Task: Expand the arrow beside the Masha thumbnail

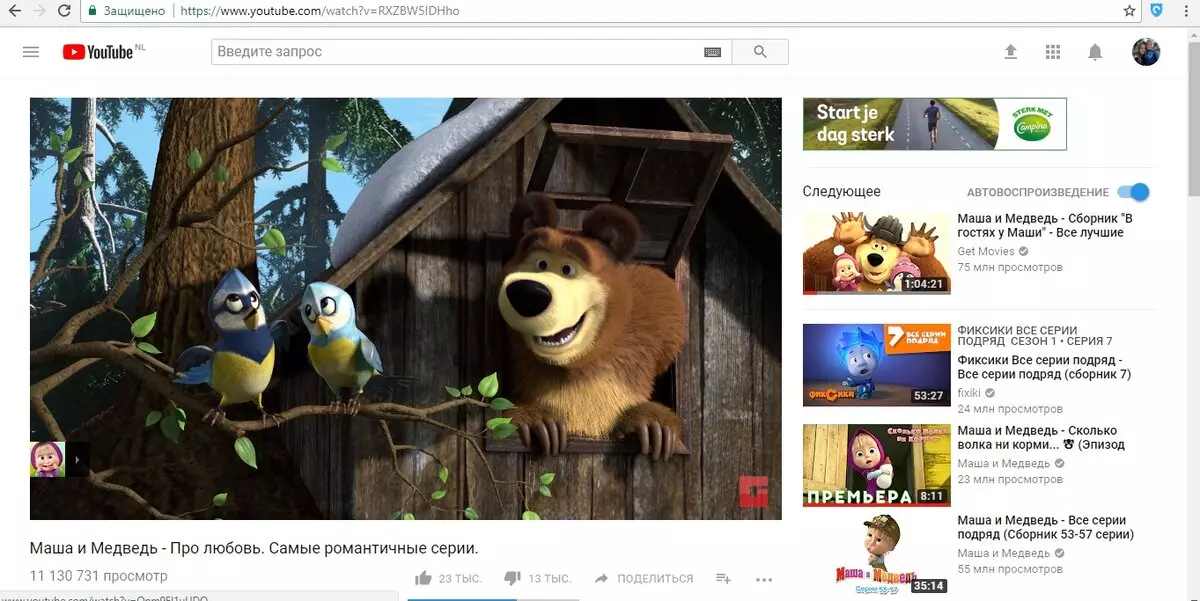Action: 78,459
